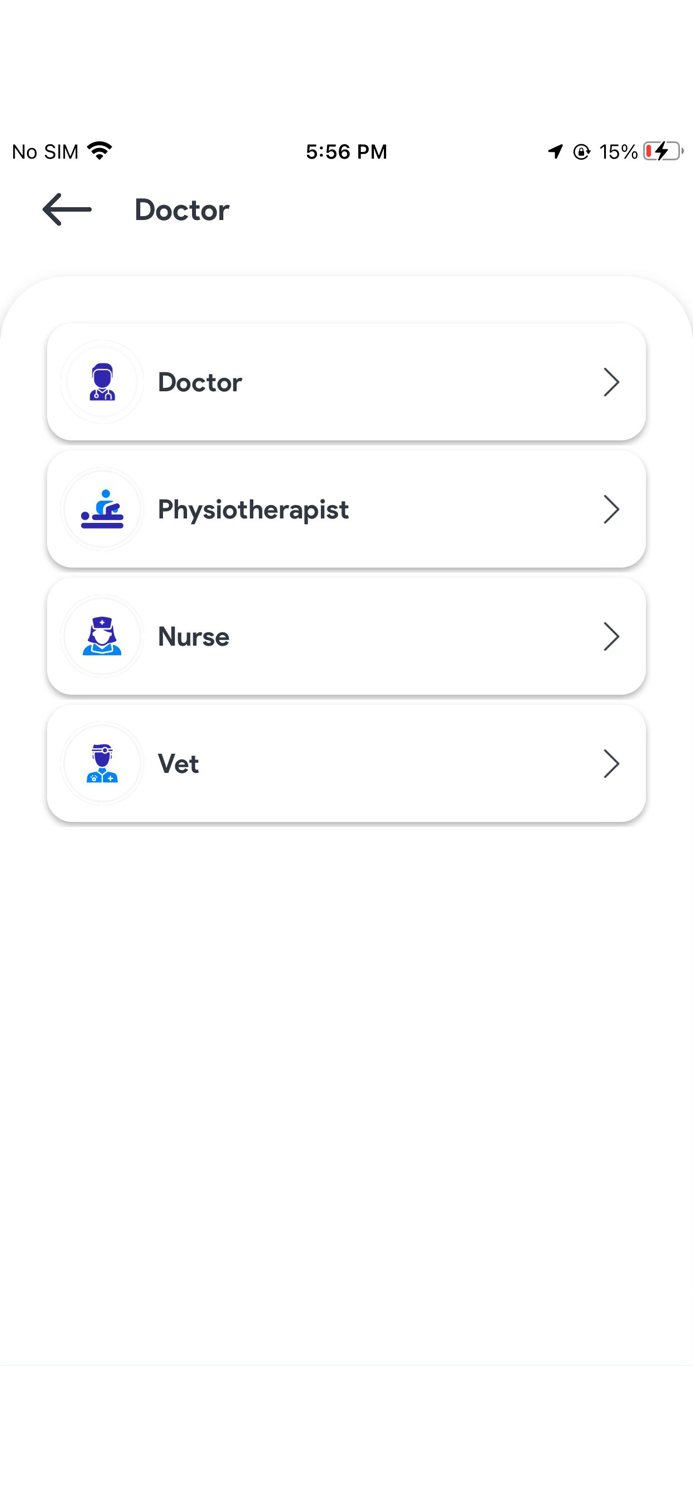Open the Vet row chevron
This screenshot has width=693, height=1500.
click(x=611, y=763)
